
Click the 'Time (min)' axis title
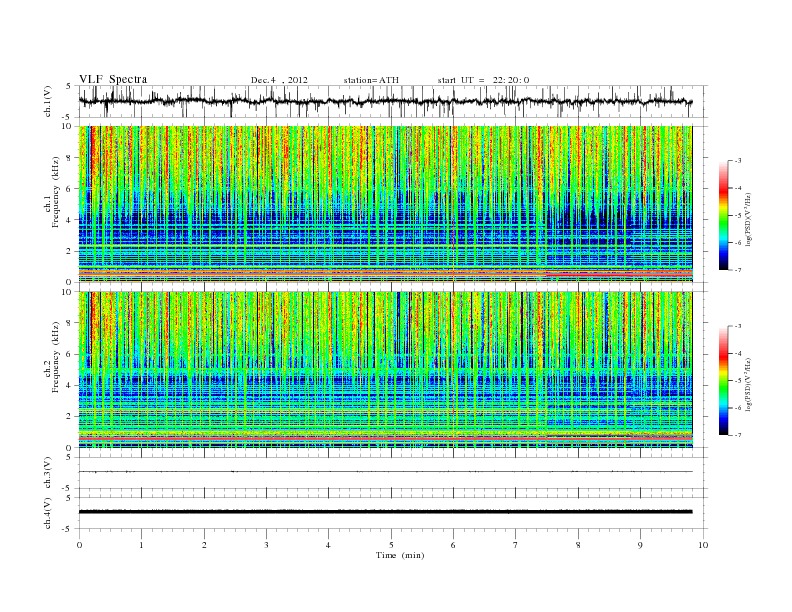click(x=400, y=555)
